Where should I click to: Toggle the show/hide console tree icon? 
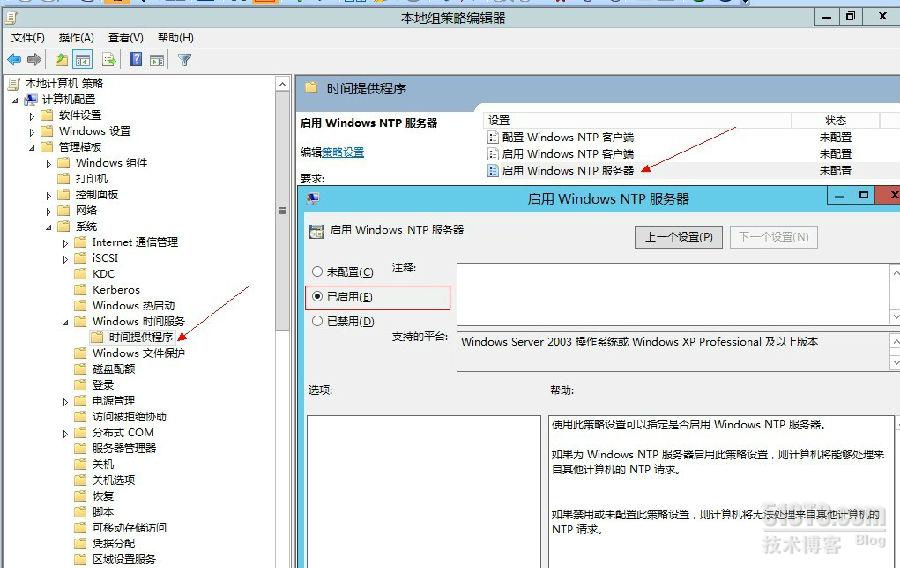click(x=83, y=59)
